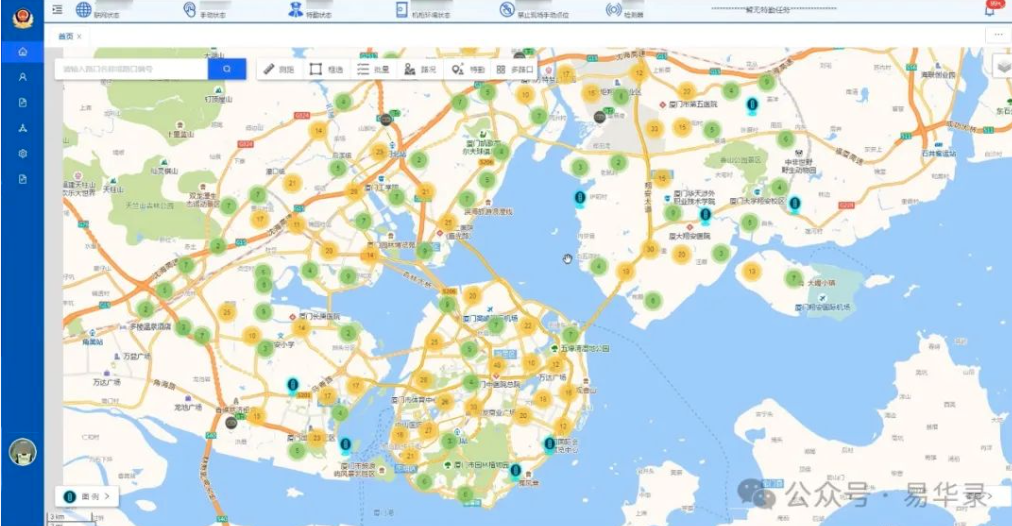Click signal marker beside 厦门大学翔安校区

tap(795, 205)
